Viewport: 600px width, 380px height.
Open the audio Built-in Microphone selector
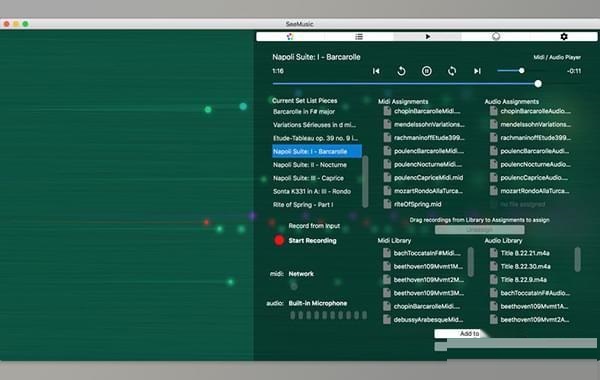tap(318, 303)
